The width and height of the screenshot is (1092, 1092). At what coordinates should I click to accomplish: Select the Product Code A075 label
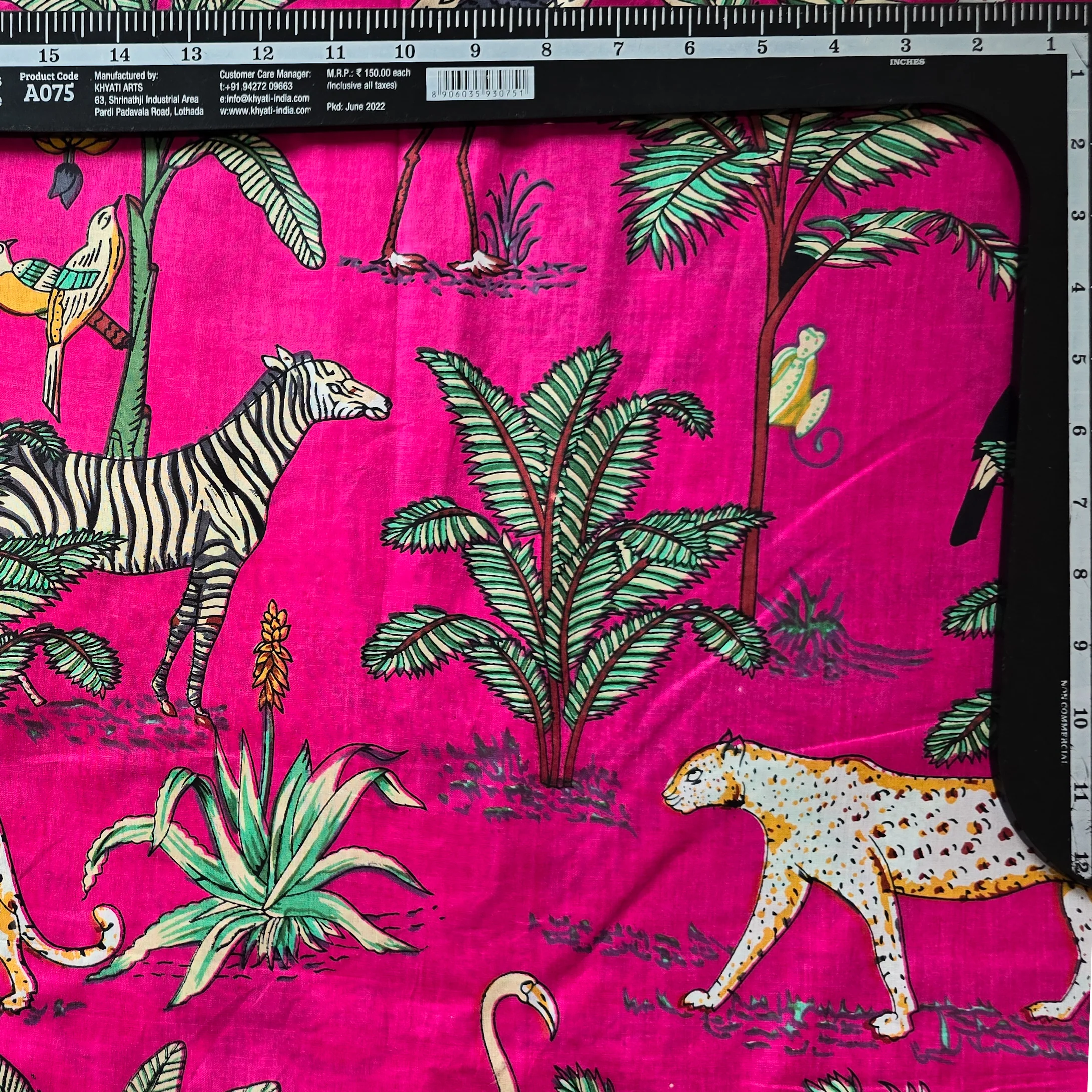tap(49, 88)
